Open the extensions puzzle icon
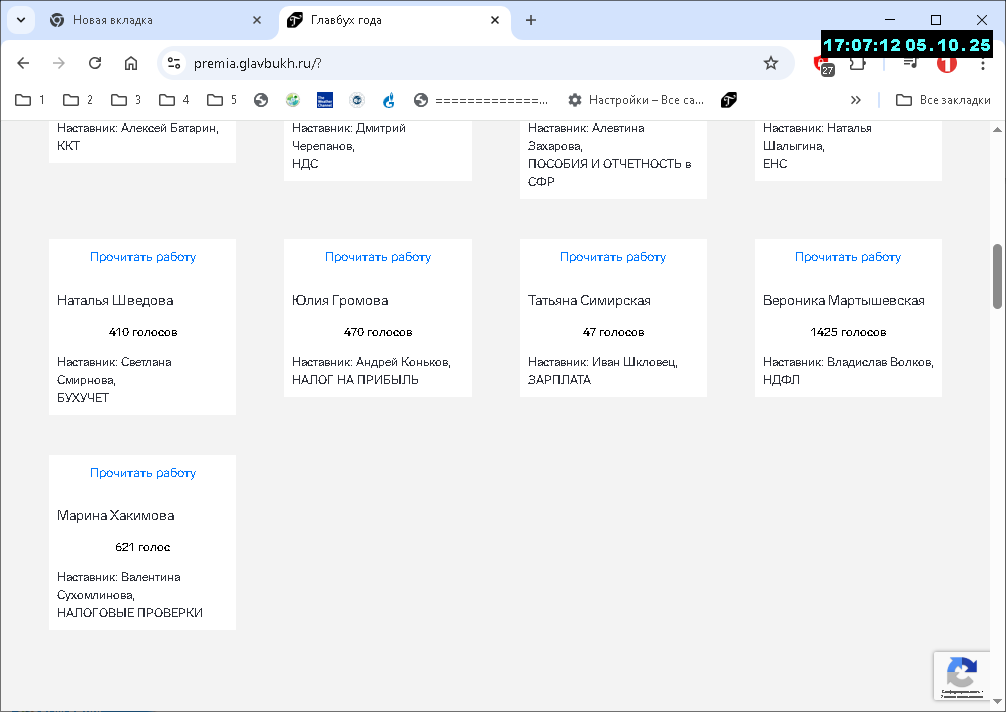1006x712 pixels. point(857,63)
